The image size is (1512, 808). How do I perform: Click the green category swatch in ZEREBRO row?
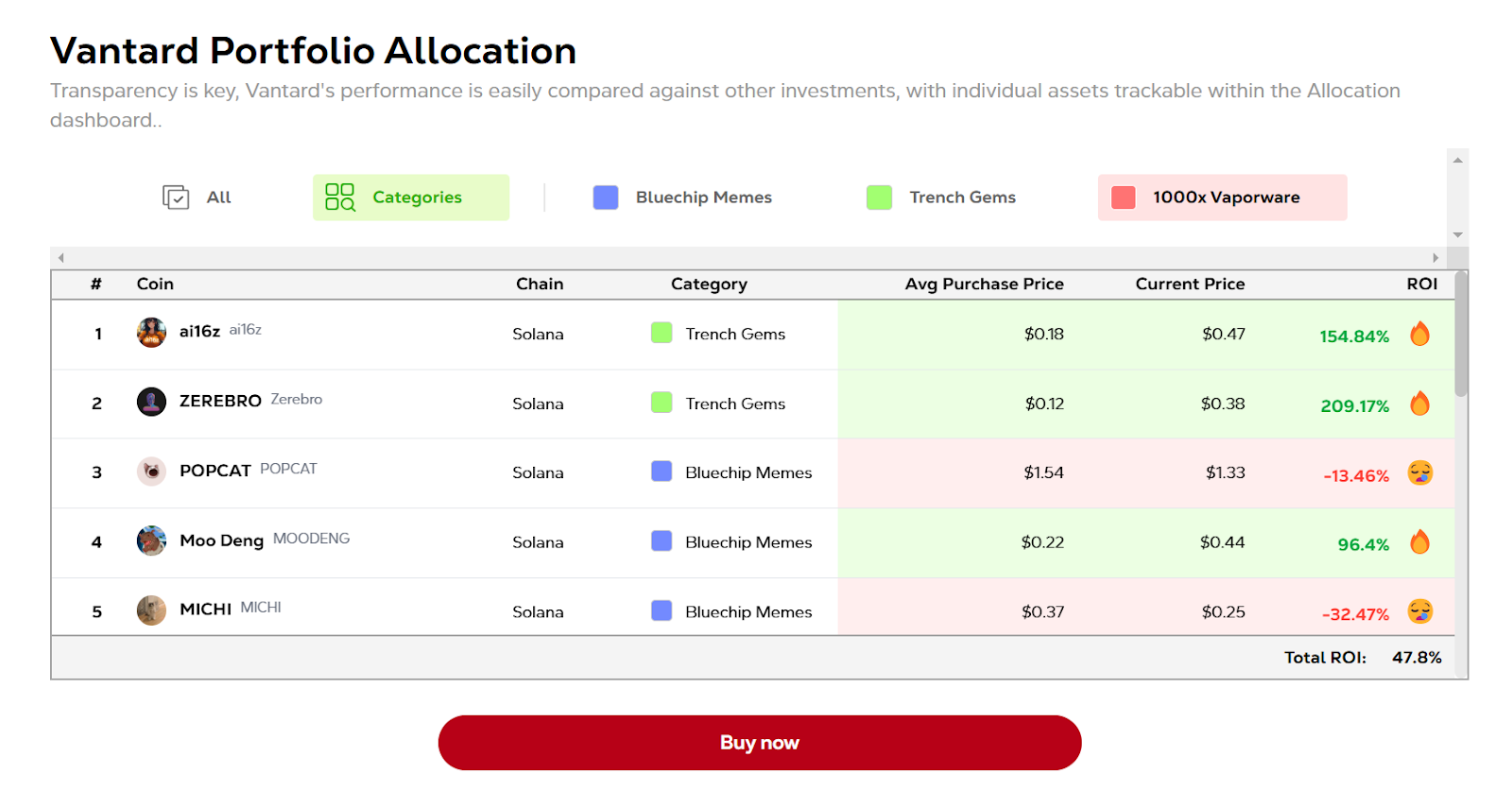[x=661, y=403]
